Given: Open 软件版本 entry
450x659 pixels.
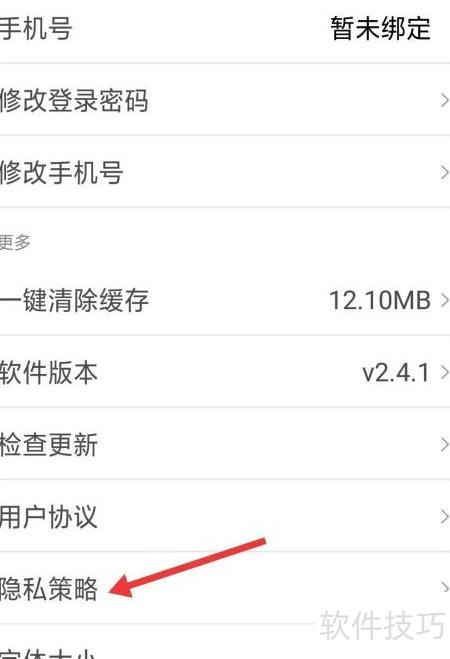Looking at the screenshot, I should [x=225, y=372].
